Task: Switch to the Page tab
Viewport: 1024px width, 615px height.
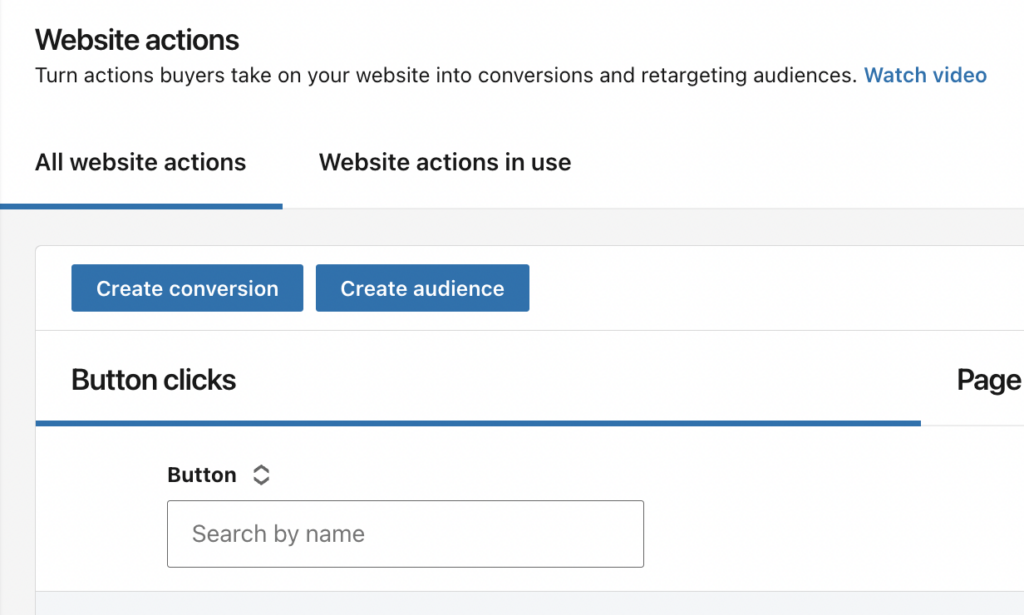Action: tap(989, 381)
